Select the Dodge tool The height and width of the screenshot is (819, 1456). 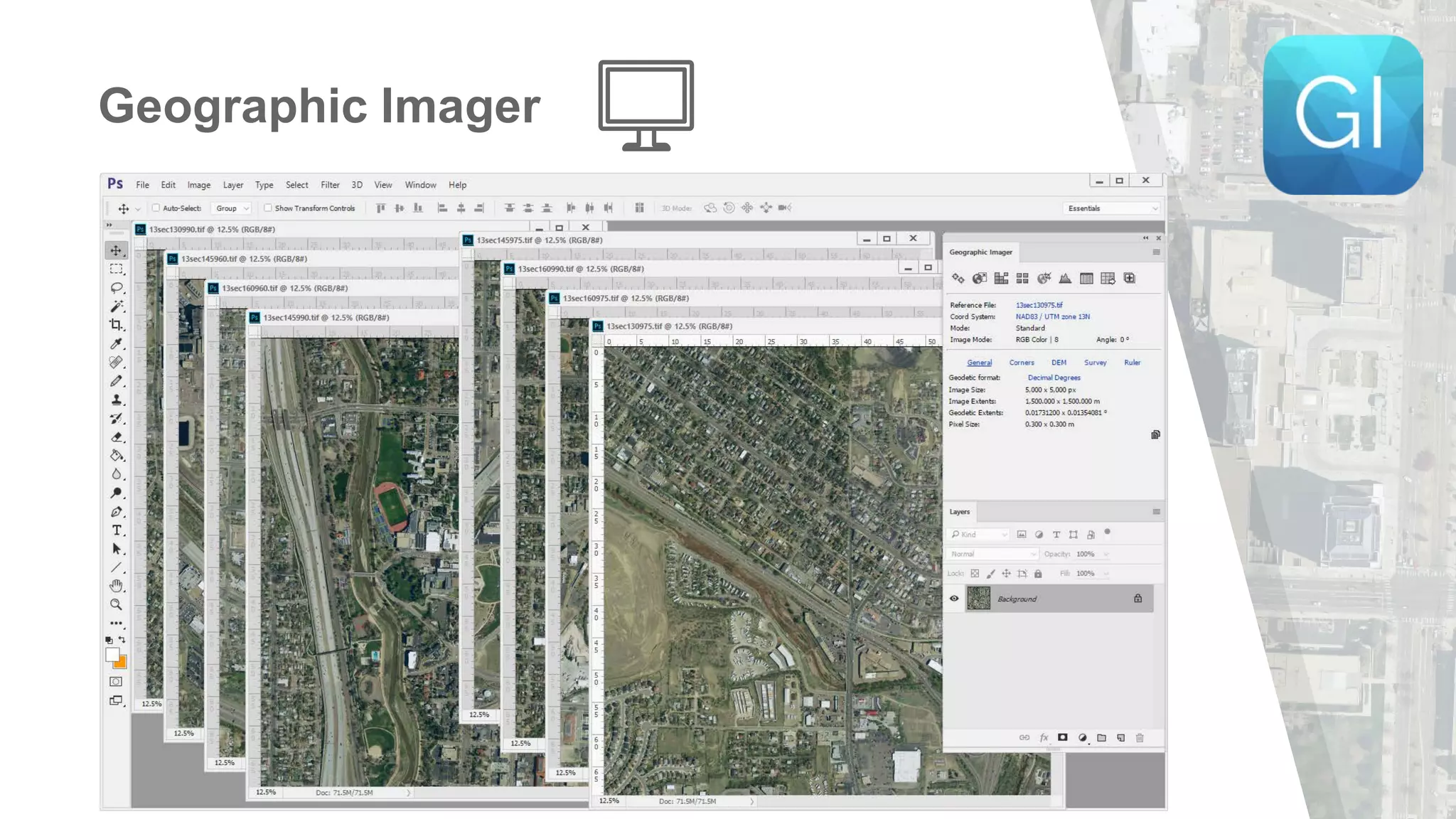click(x=117, y=493)
